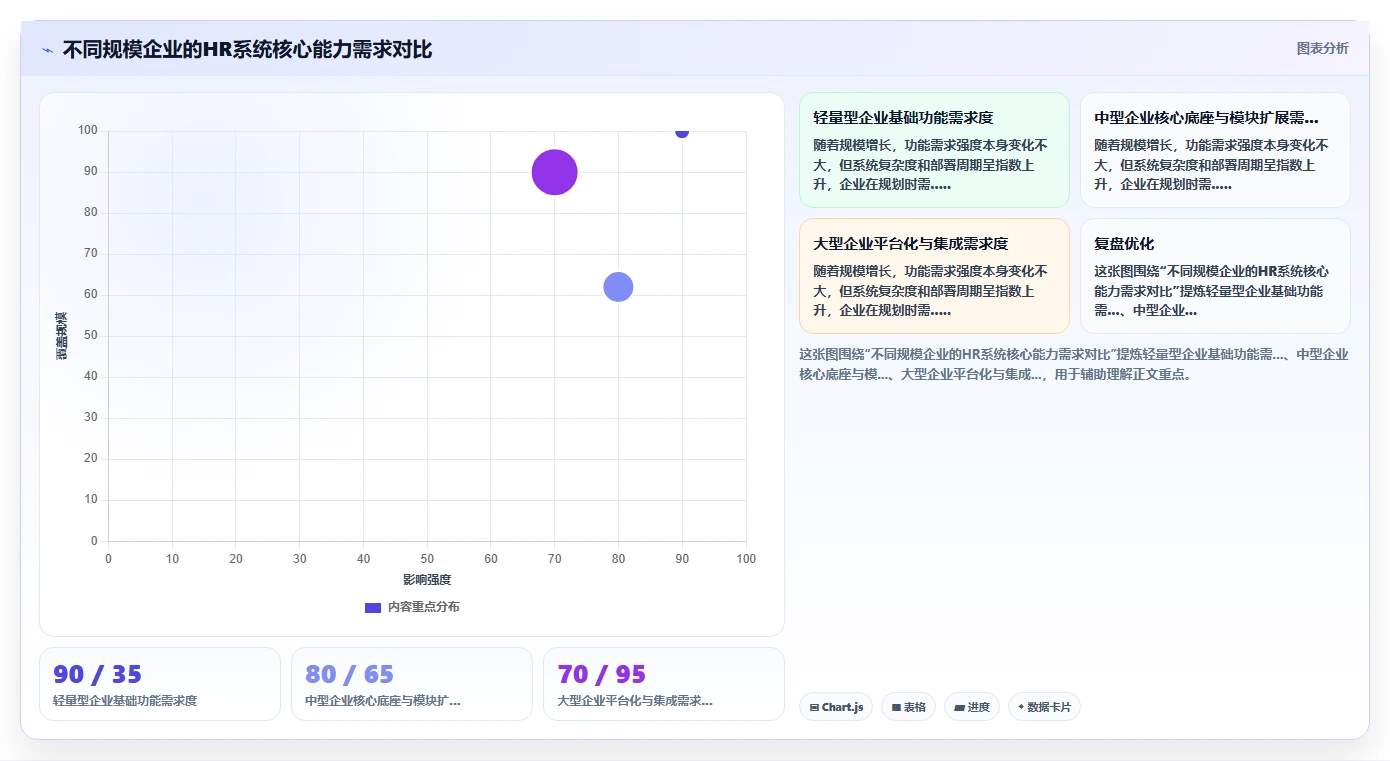Image resolution: width=1390 pixels, height=761 pixels.
Task: Select the 70 / 95 stat card
Action: 664,684
